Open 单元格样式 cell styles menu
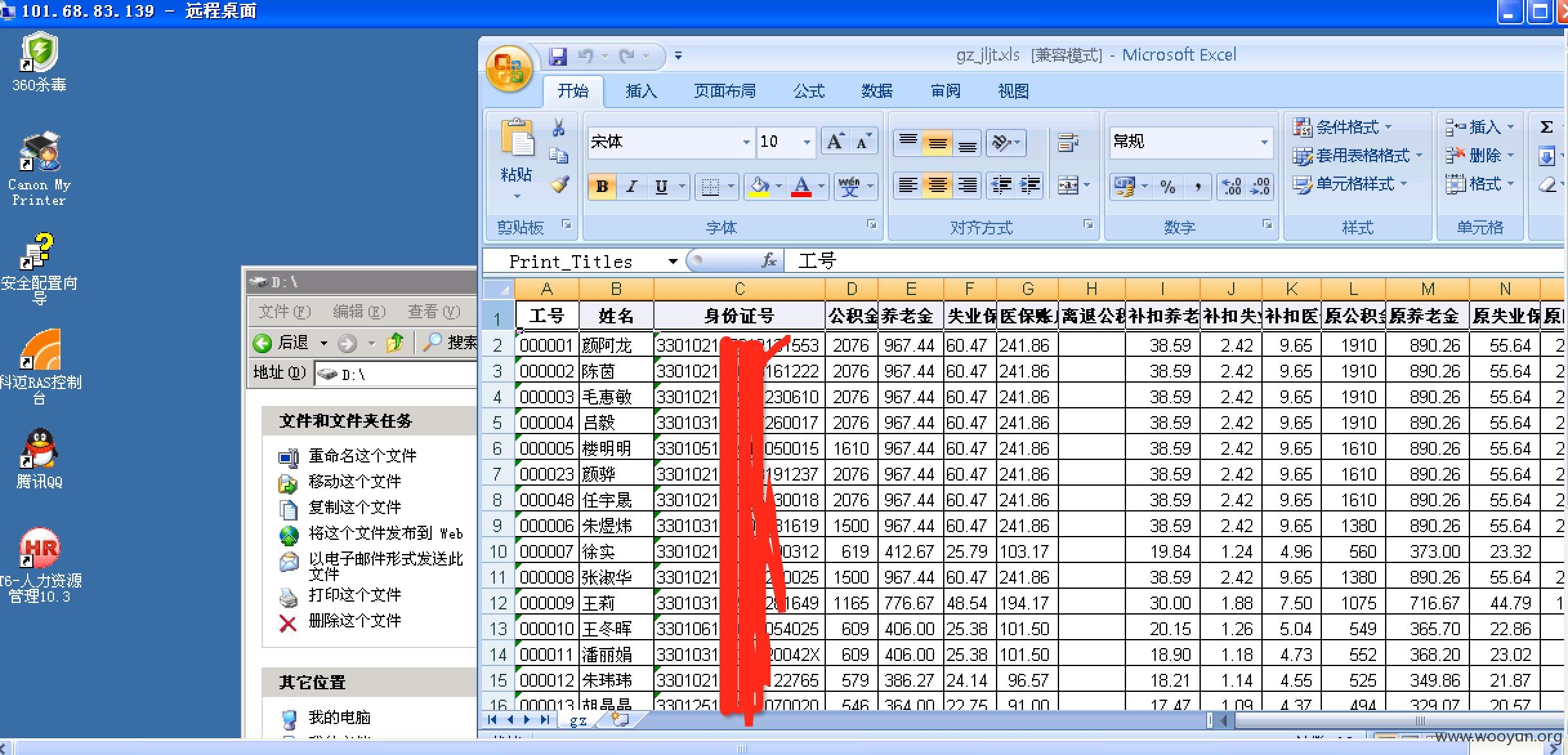This screenshot has width=1568, height=755. coord(1350,184)
